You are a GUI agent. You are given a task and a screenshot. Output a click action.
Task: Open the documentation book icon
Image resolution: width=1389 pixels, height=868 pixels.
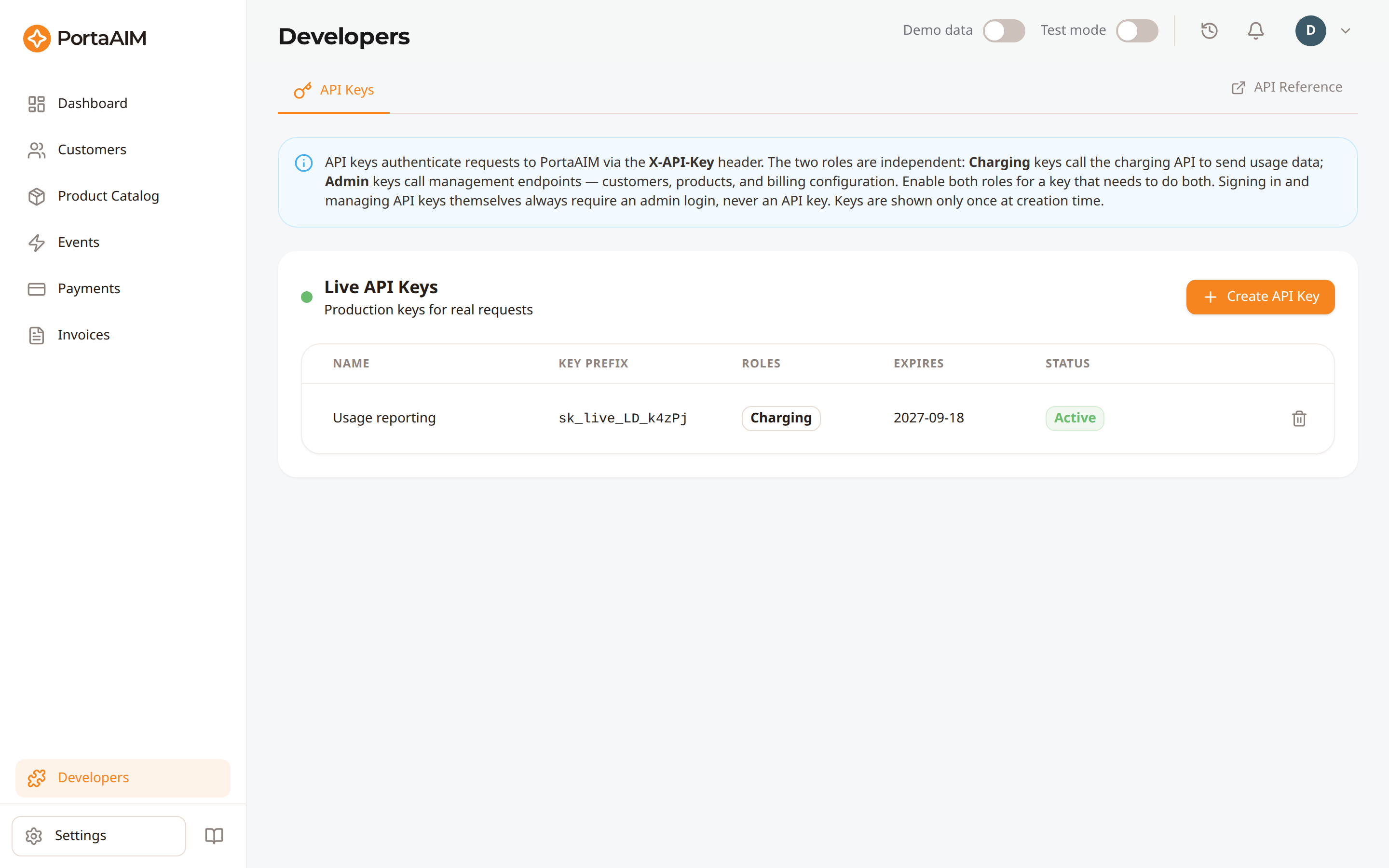tap(214, 835)
